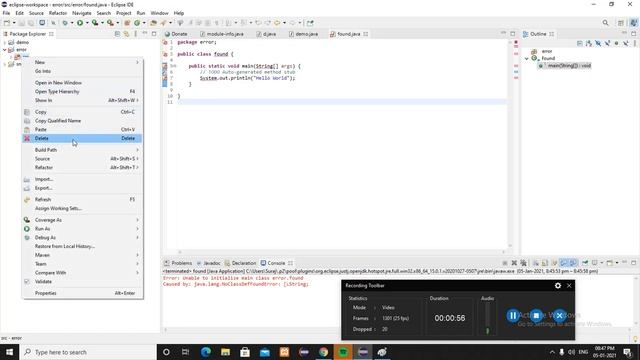Expand the Build Path submenu
The height and width of the screenshot is (360, 640).
pos(82,150)
